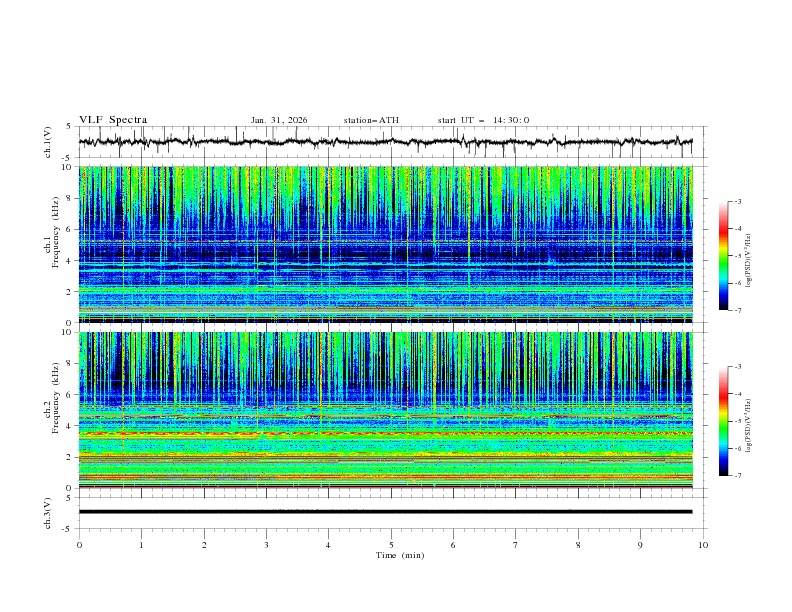The image size is (792, 612).
Task: Click the ch.1(V) waveform axis label
Action: 48,142
